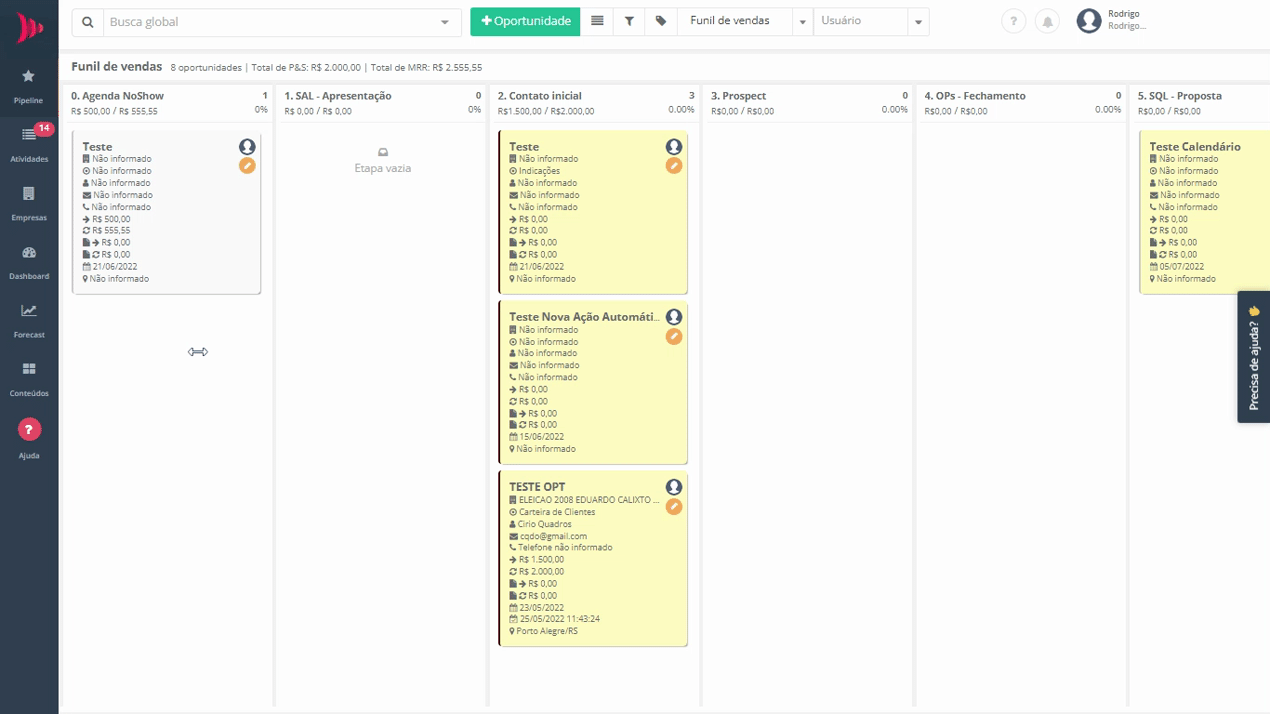Switch to list view icon
This screenshot has width=1270, height=714.
pos(597,21)
